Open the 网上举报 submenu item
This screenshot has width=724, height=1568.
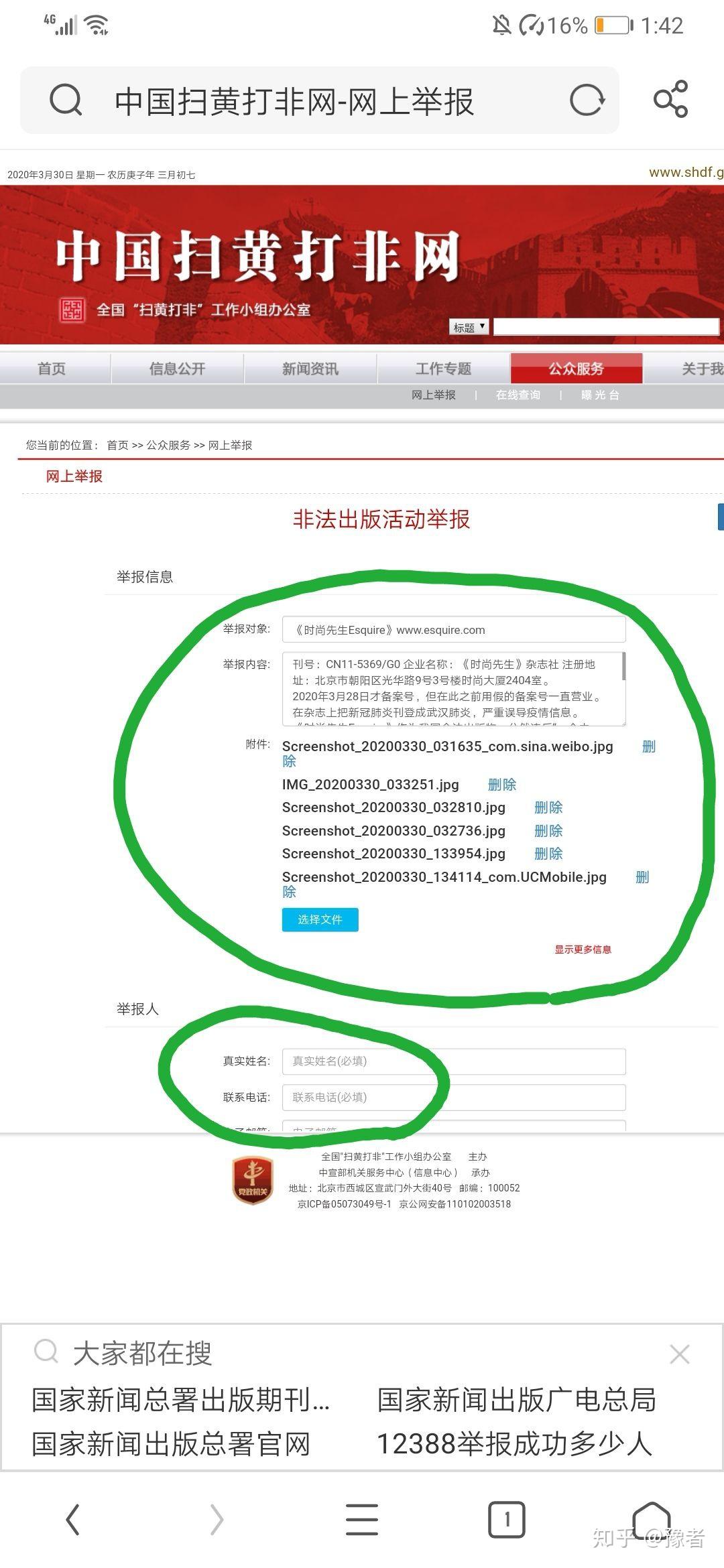click(434, 395)
